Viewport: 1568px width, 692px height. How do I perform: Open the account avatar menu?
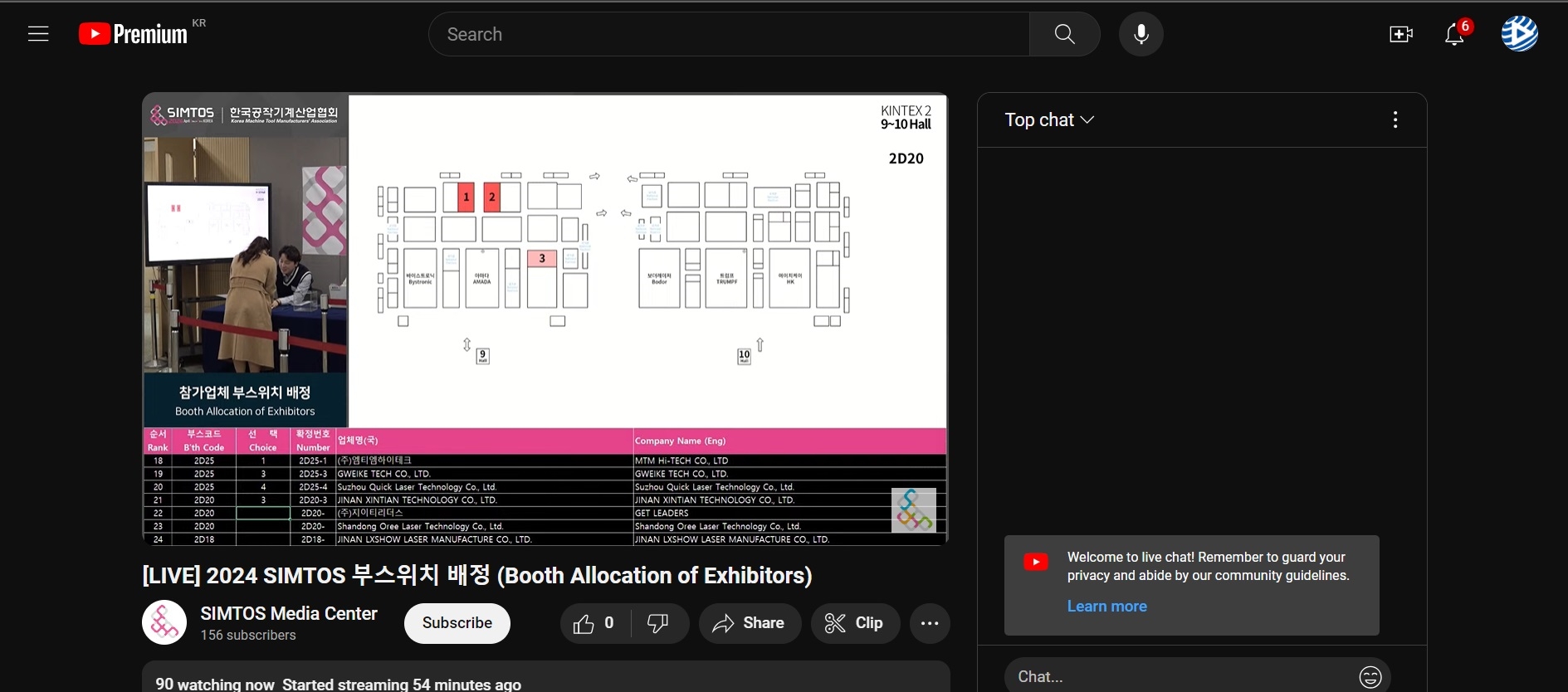[x=1520, y=34]
